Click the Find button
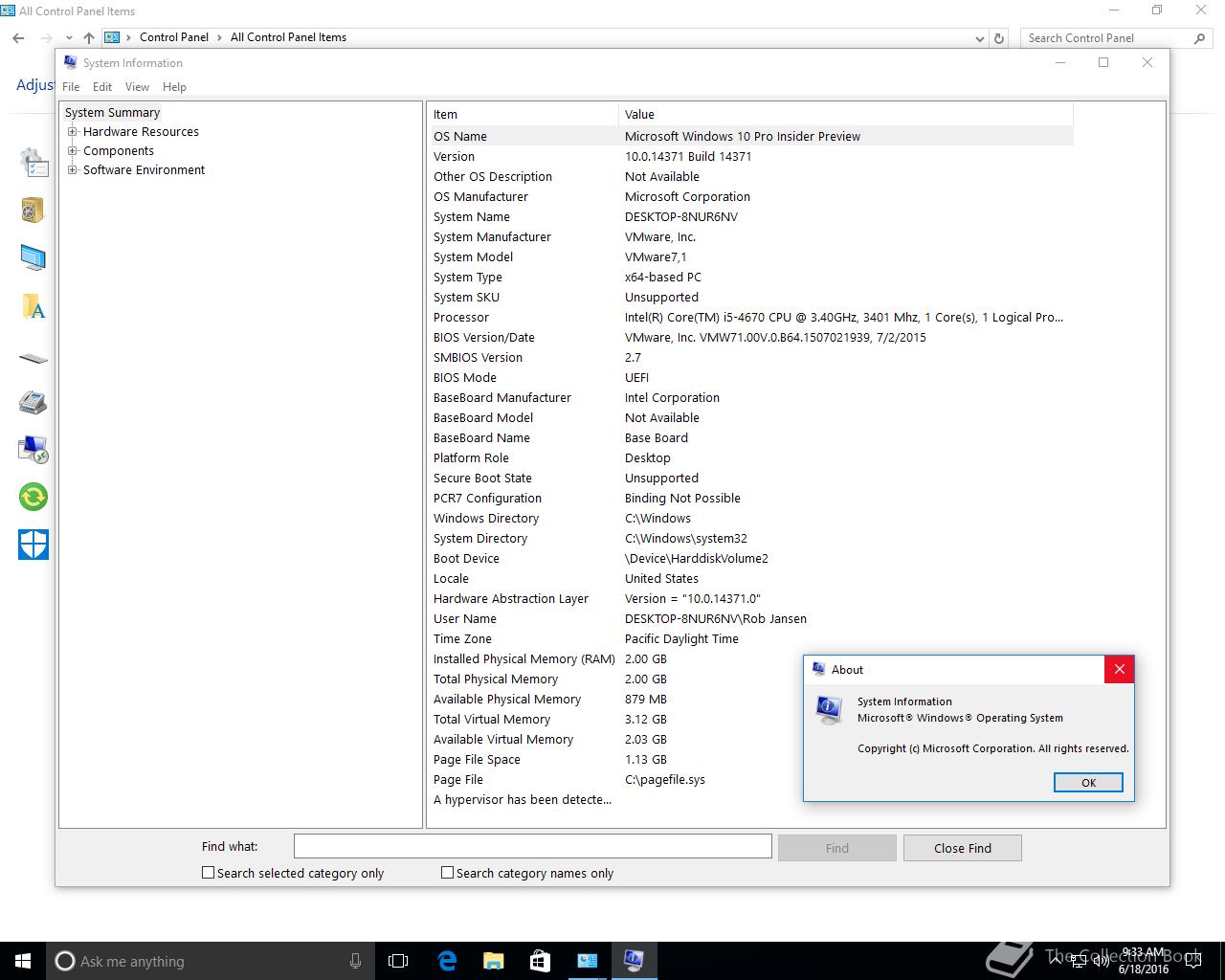This screenshot has height=980, width=1225. pyautogui.click(x=837, y=848)
